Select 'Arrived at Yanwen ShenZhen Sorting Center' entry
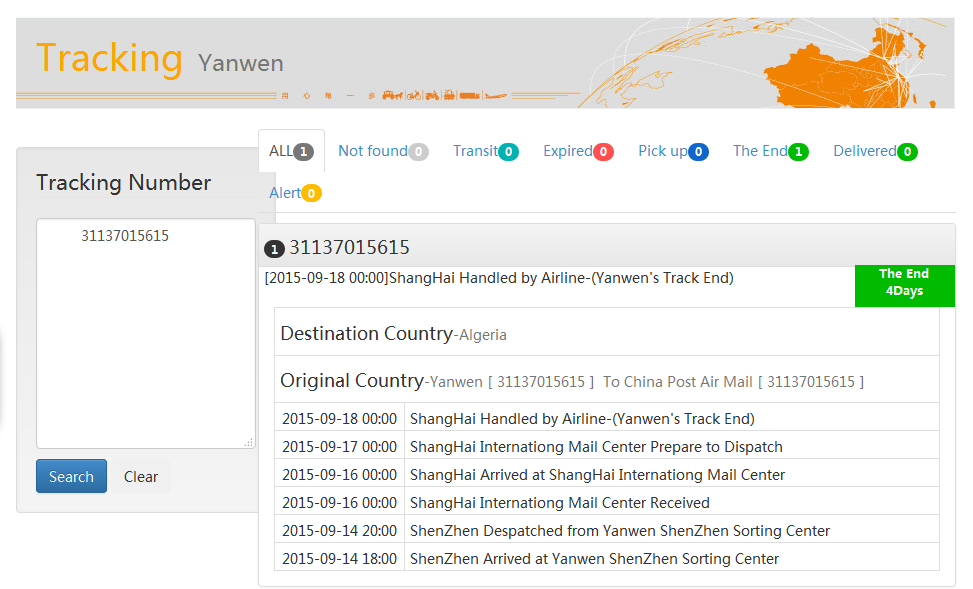 click(672, 559)
